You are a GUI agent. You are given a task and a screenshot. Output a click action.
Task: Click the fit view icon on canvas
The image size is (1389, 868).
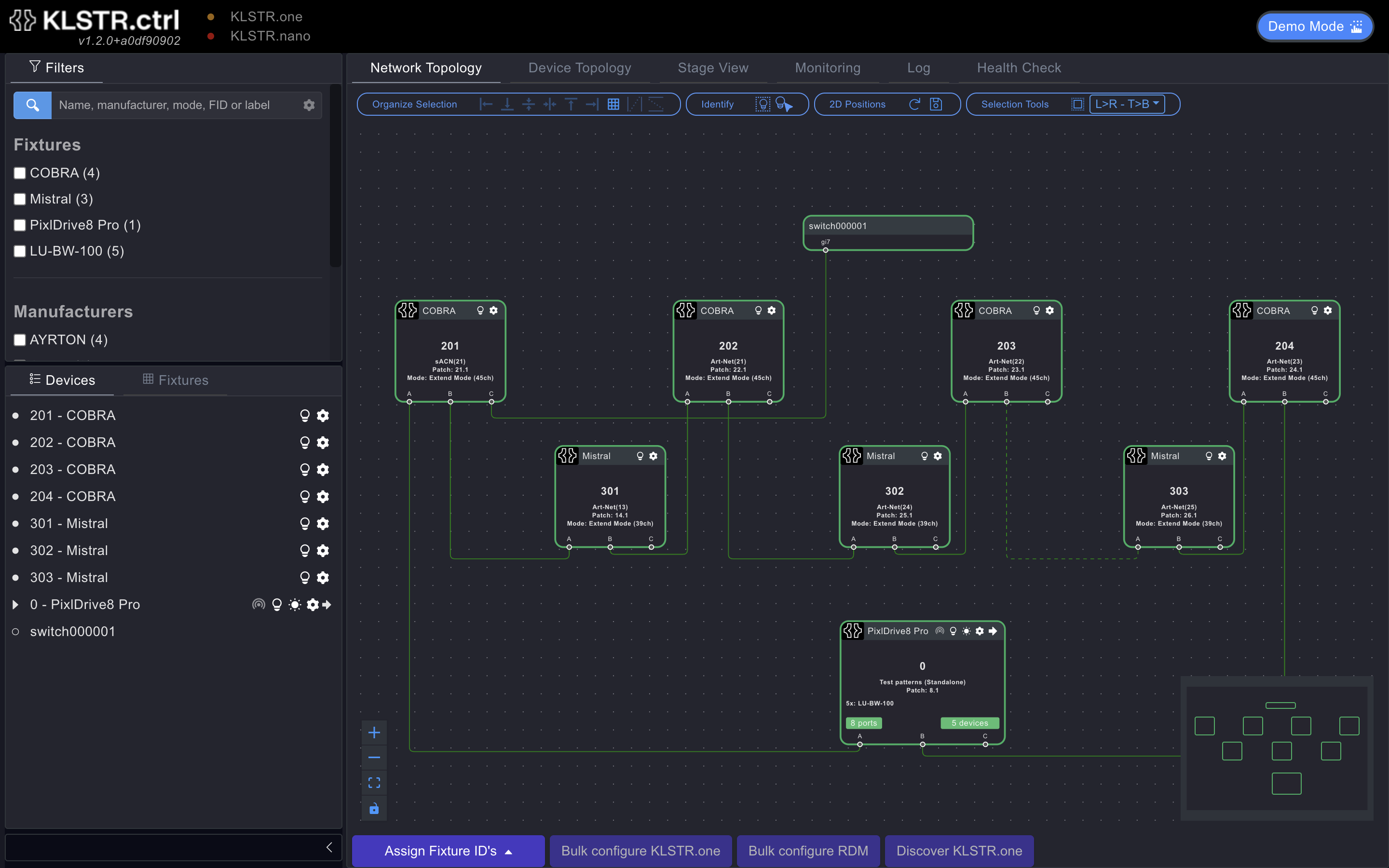tap(374, 783)
